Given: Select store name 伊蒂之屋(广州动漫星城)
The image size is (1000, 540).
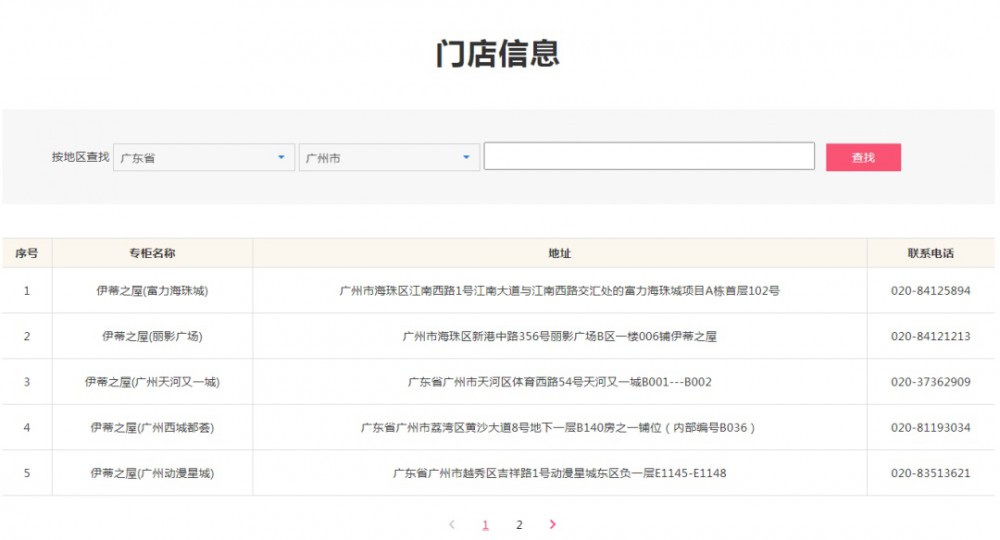Looking at the screenshot, I should (x=152, y=473).
